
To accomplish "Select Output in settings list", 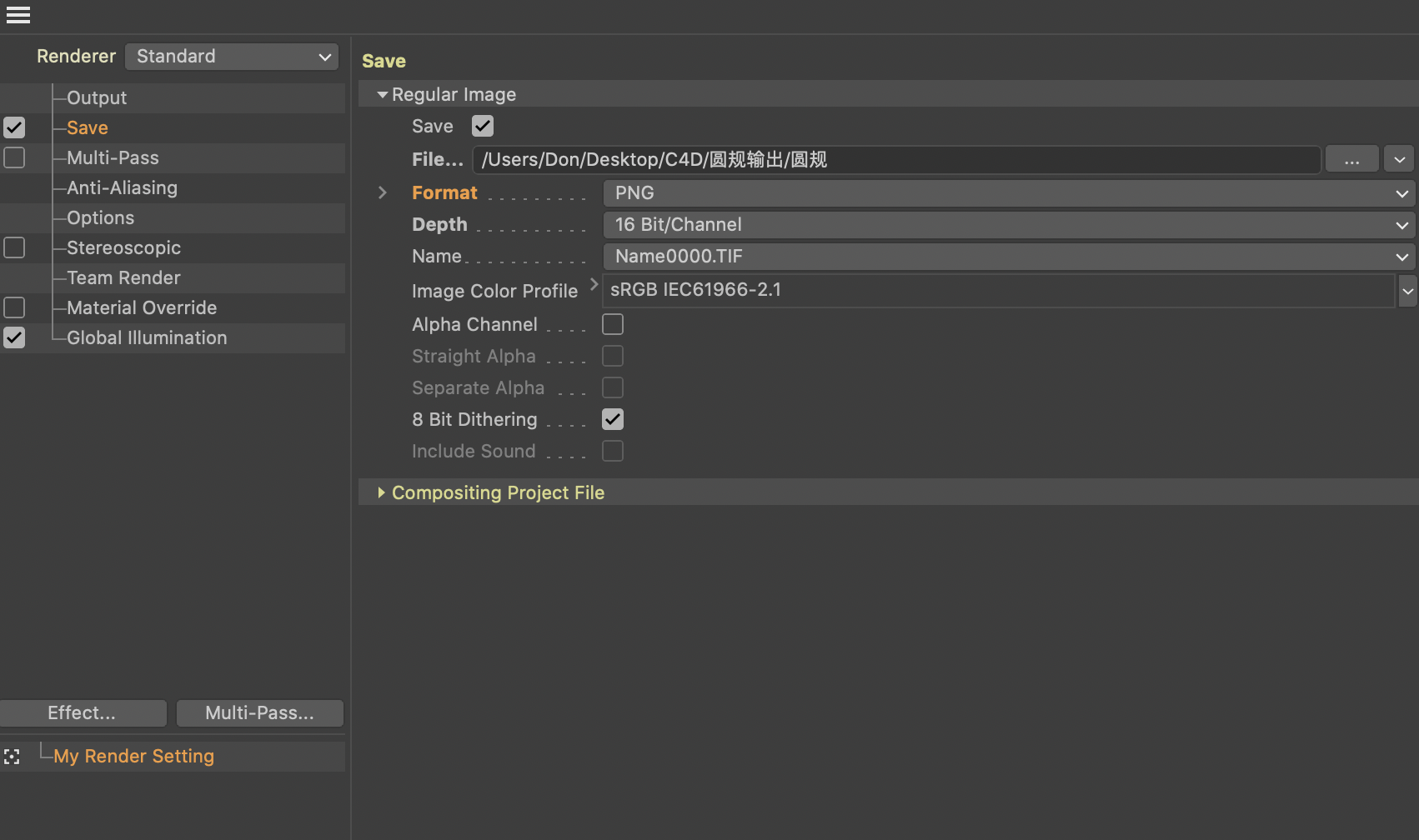I will point(97,97).
